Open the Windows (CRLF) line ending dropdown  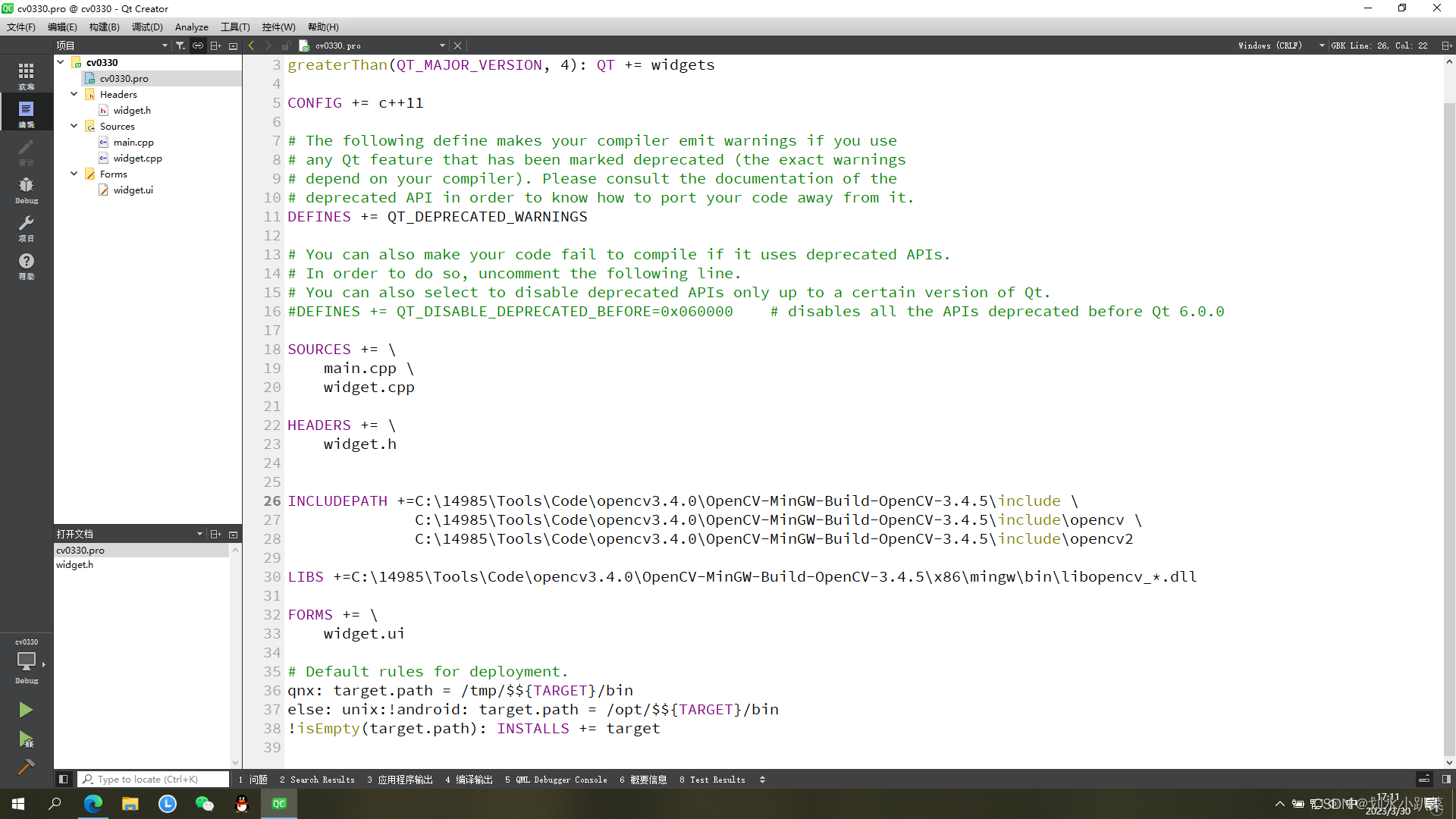click(x=1281, y=45)
